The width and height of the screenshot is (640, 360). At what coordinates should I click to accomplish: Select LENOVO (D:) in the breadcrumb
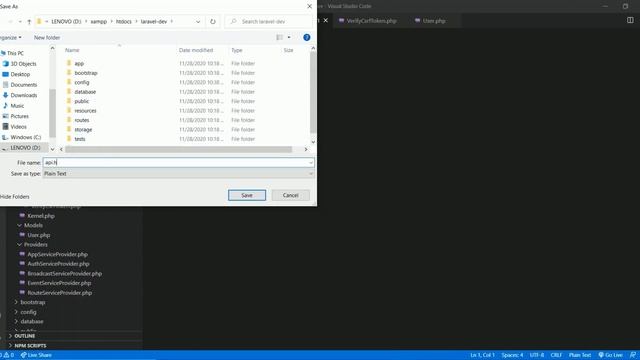[x=66, y=22]
